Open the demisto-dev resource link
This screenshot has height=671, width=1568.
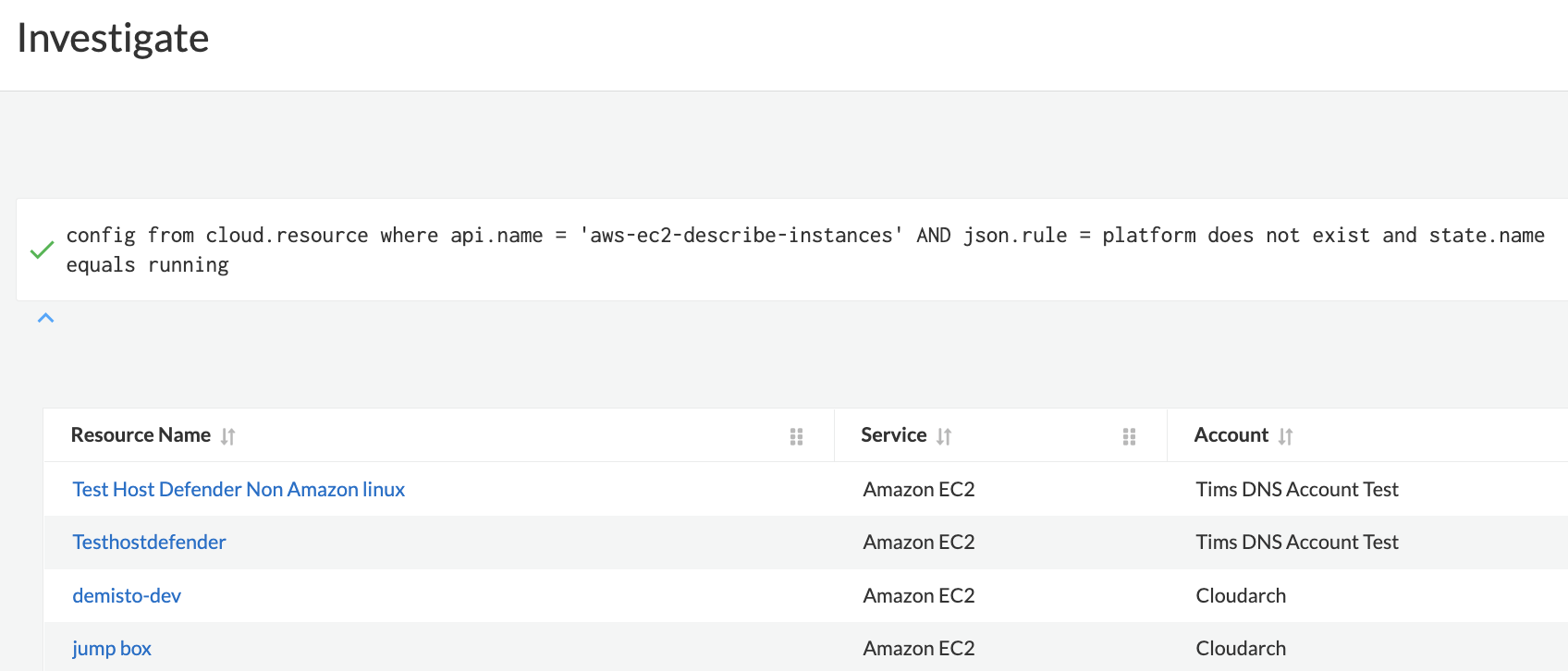pos(127,595)
